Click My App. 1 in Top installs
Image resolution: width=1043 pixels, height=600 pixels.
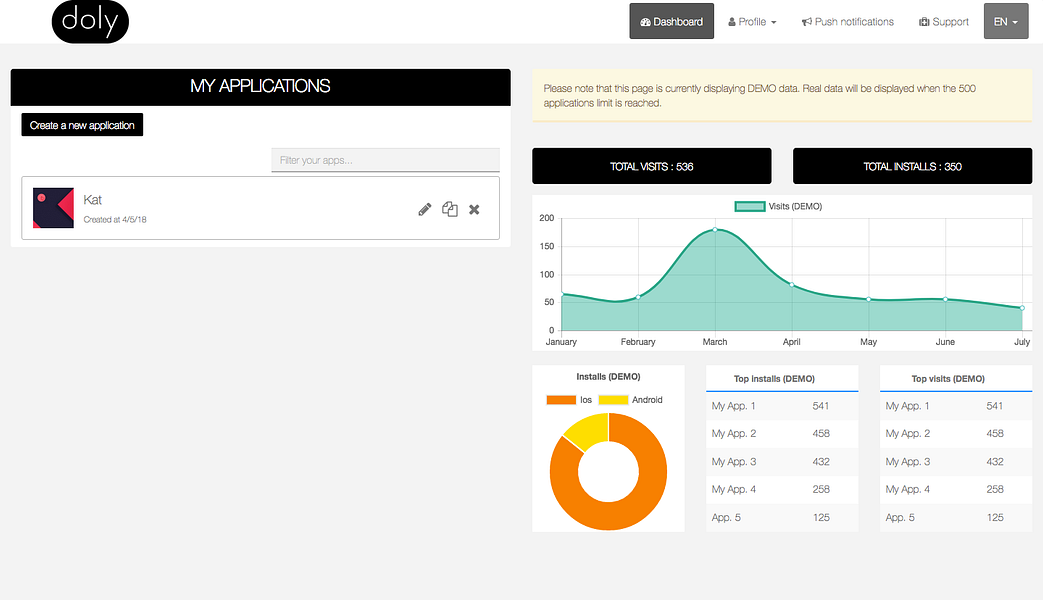pyautogui.click(x=734, y=406)
